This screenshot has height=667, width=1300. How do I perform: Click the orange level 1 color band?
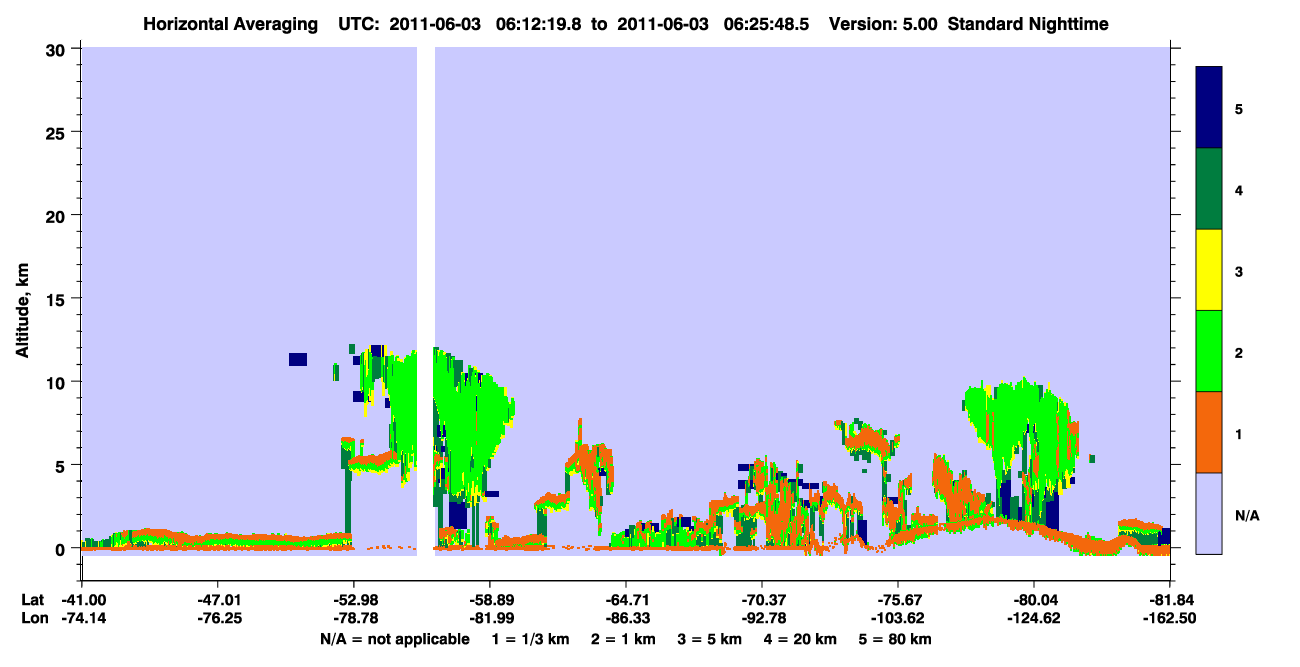pos(1209,432)
